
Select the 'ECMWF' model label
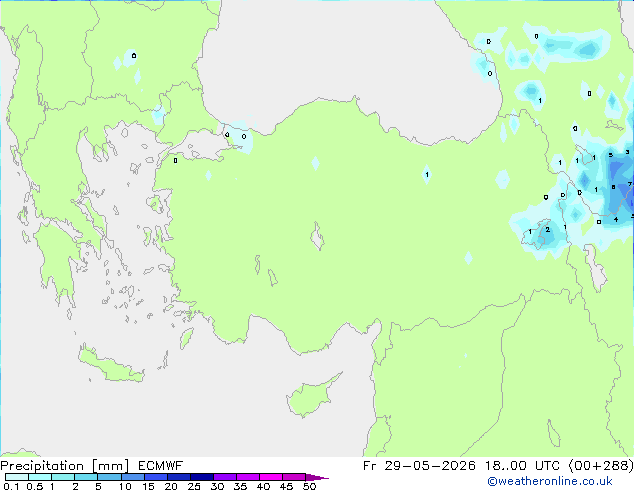161,466
